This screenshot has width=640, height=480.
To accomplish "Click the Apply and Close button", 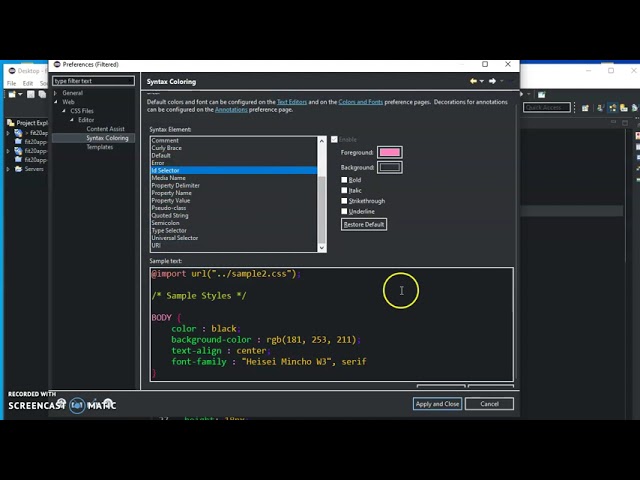I will (437, 404).
